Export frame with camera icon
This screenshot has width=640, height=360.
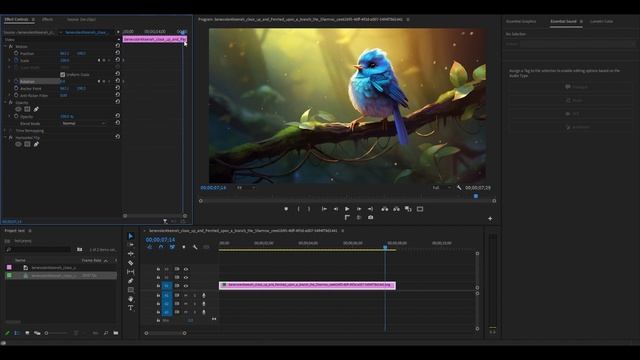370,218
